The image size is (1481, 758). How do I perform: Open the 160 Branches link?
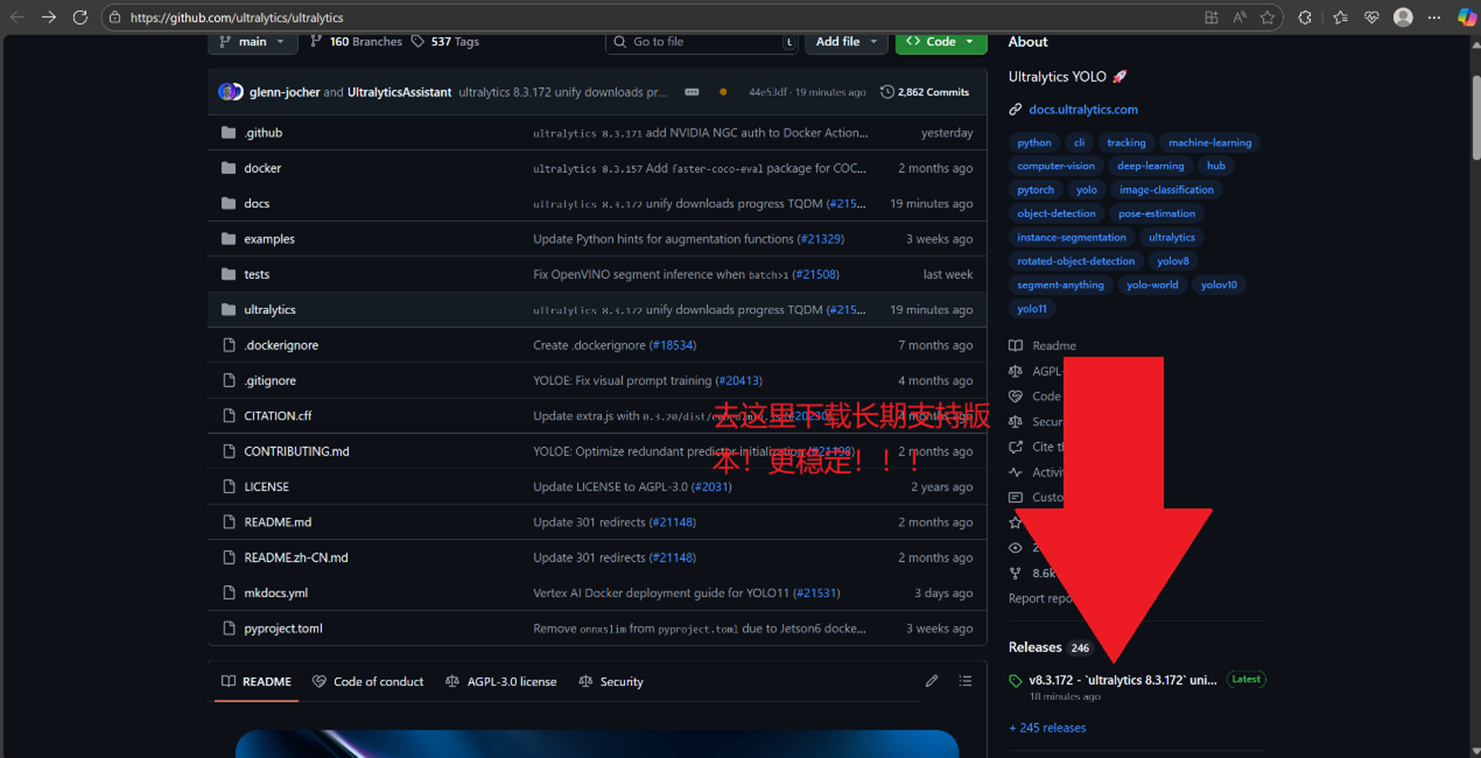pos(356,42)
